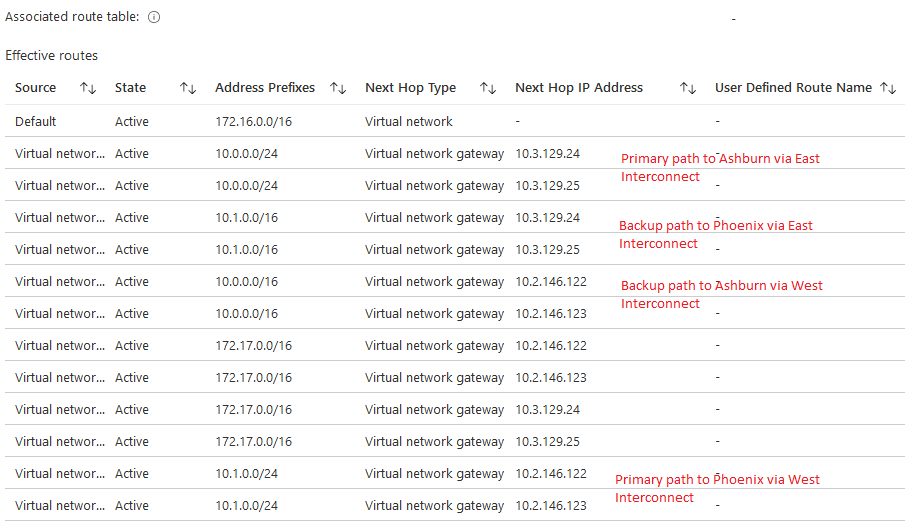Select the Default source row with 172.16.0.0/16
Viewport: 912px width, 525px height.
36,122
